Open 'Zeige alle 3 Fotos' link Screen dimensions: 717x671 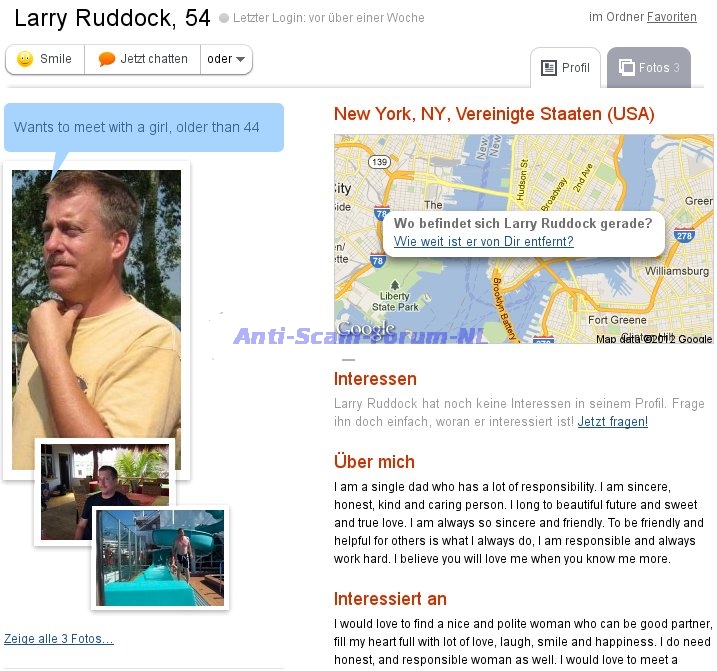59,639
